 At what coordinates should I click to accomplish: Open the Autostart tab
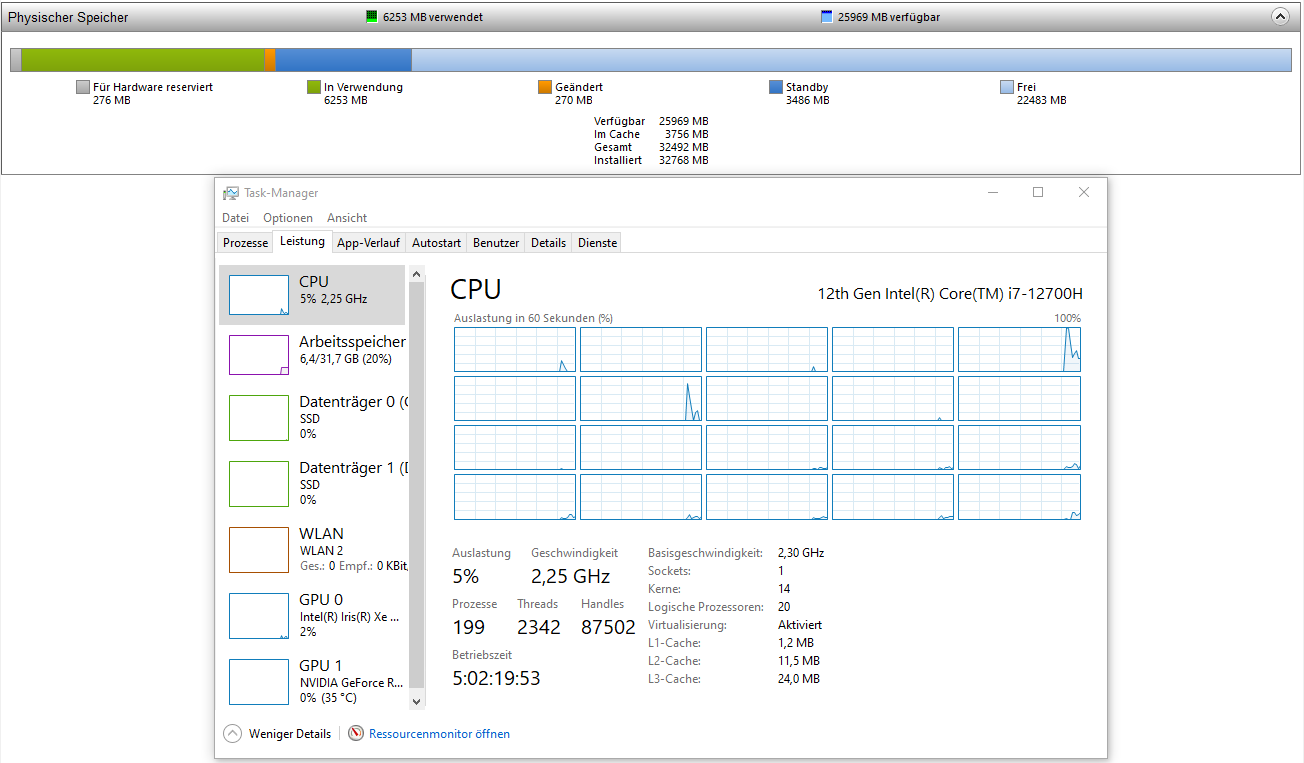(437, 243)
